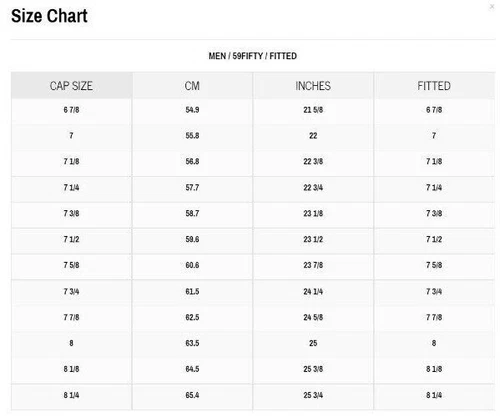Viewport: 500px width, 417px height.
Task: Click the CAP SIZE column header
Action: [x=71, y=86]
